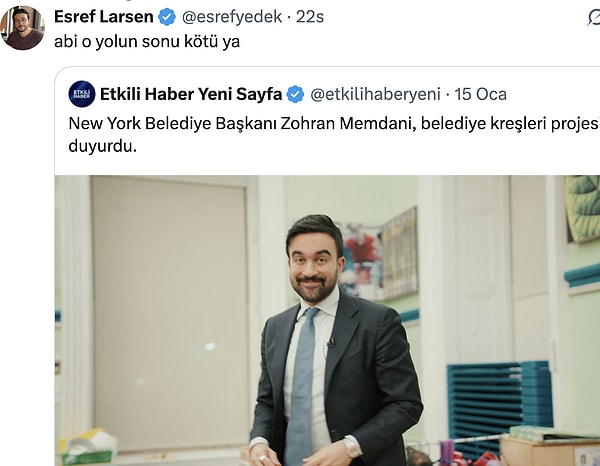Click verified badge beside Etkili Haber Yeni Sayfa

pos(295,95)
